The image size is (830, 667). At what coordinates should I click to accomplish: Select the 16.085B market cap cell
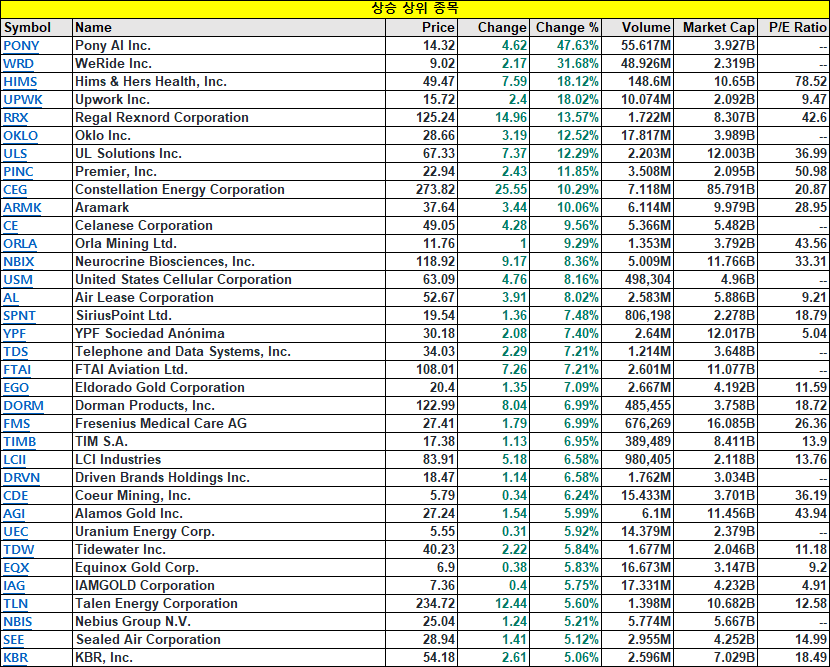(x=716, y=423)
